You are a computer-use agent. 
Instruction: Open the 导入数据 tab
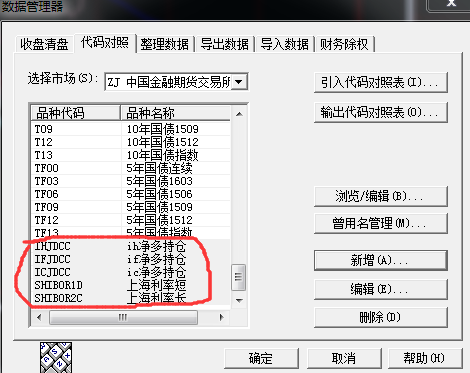284,44
